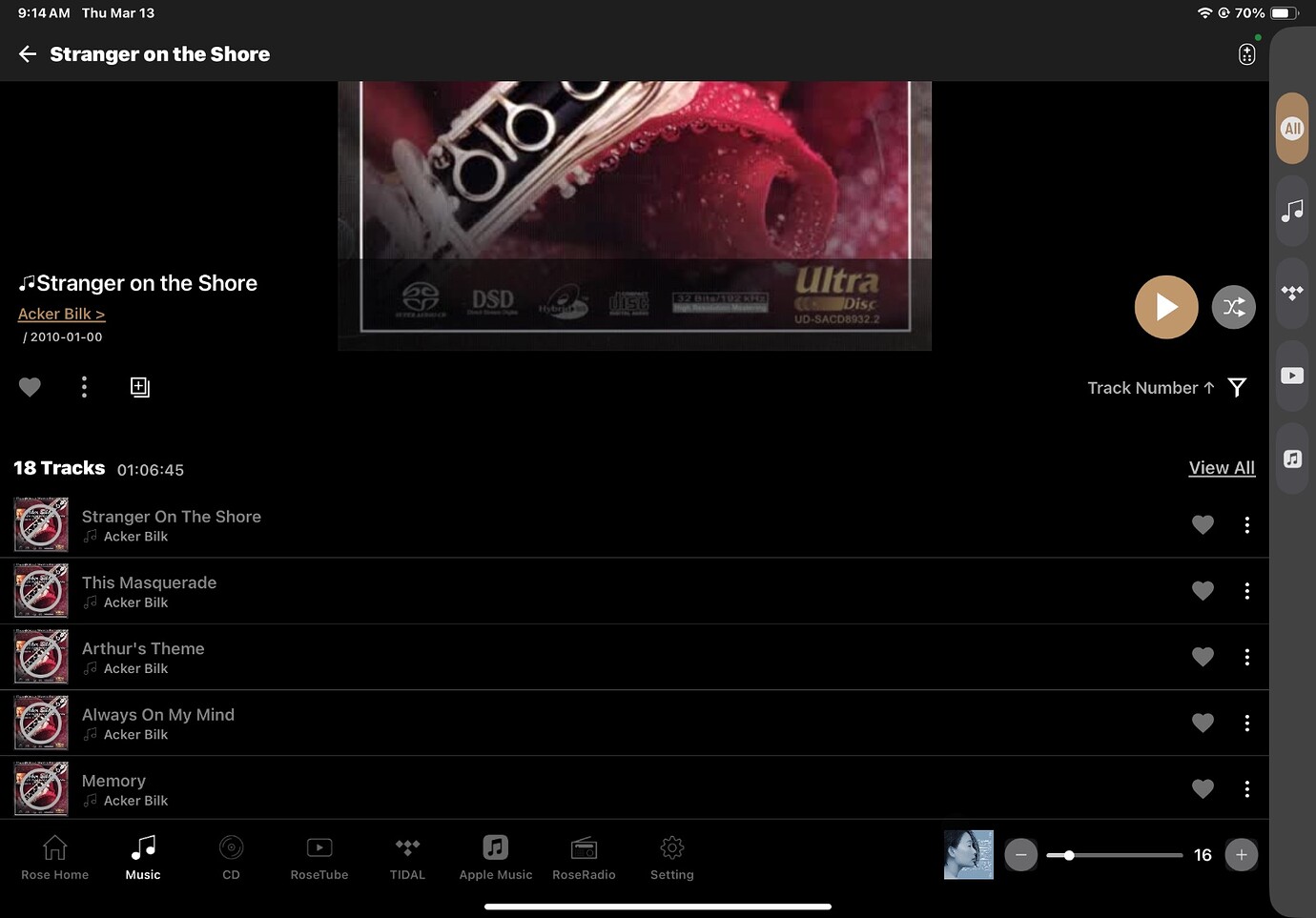Favorite the Memory track
The image size is (1316, 918).
point(1203,788)
